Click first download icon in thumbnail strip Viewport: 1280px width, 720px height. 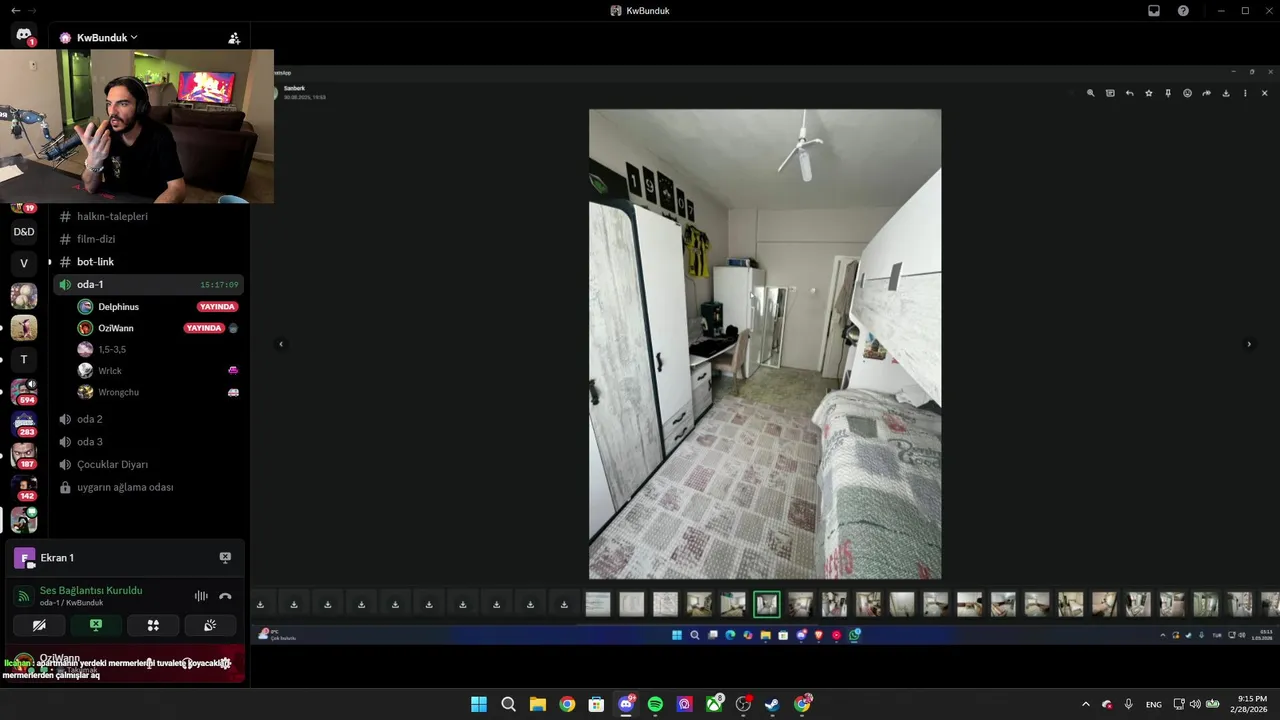pyautogui.click(x=260, y=604)
